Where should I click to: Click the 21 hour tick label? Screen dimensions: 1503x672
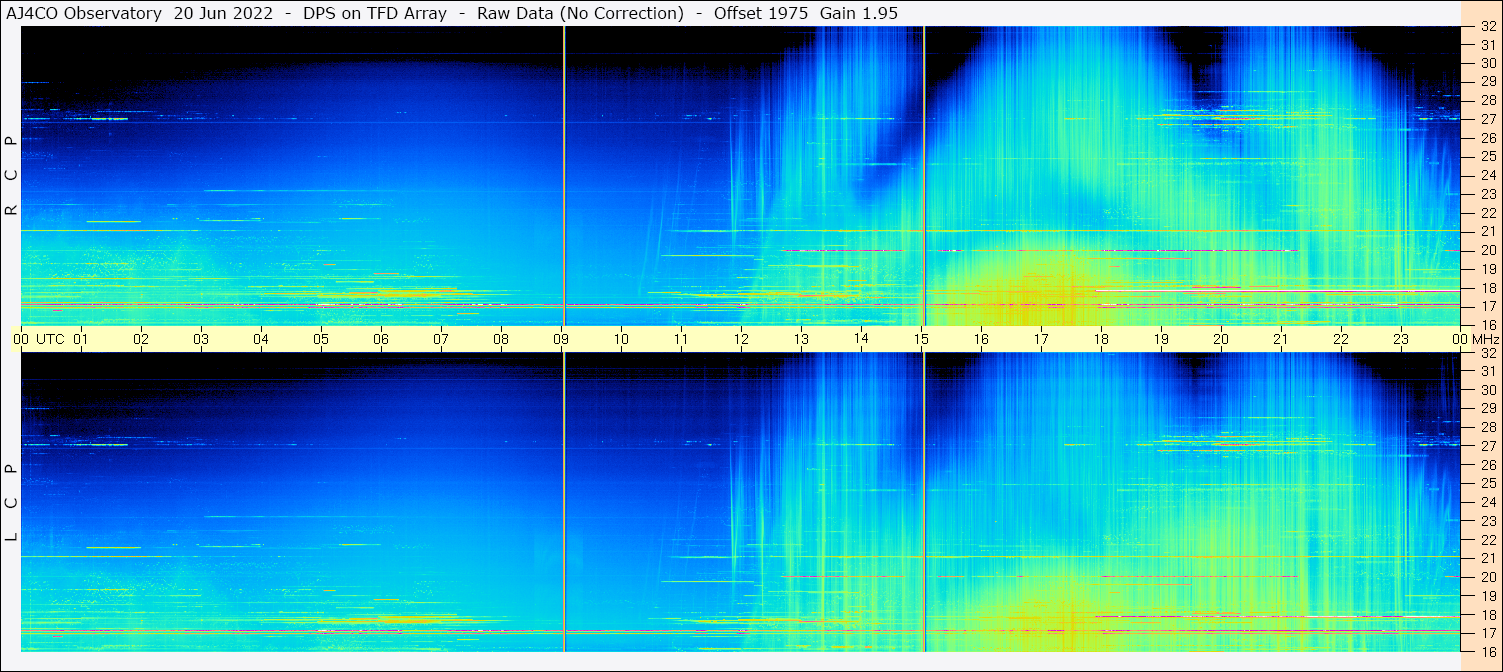pyautogui.click(x=1281, y=339)
